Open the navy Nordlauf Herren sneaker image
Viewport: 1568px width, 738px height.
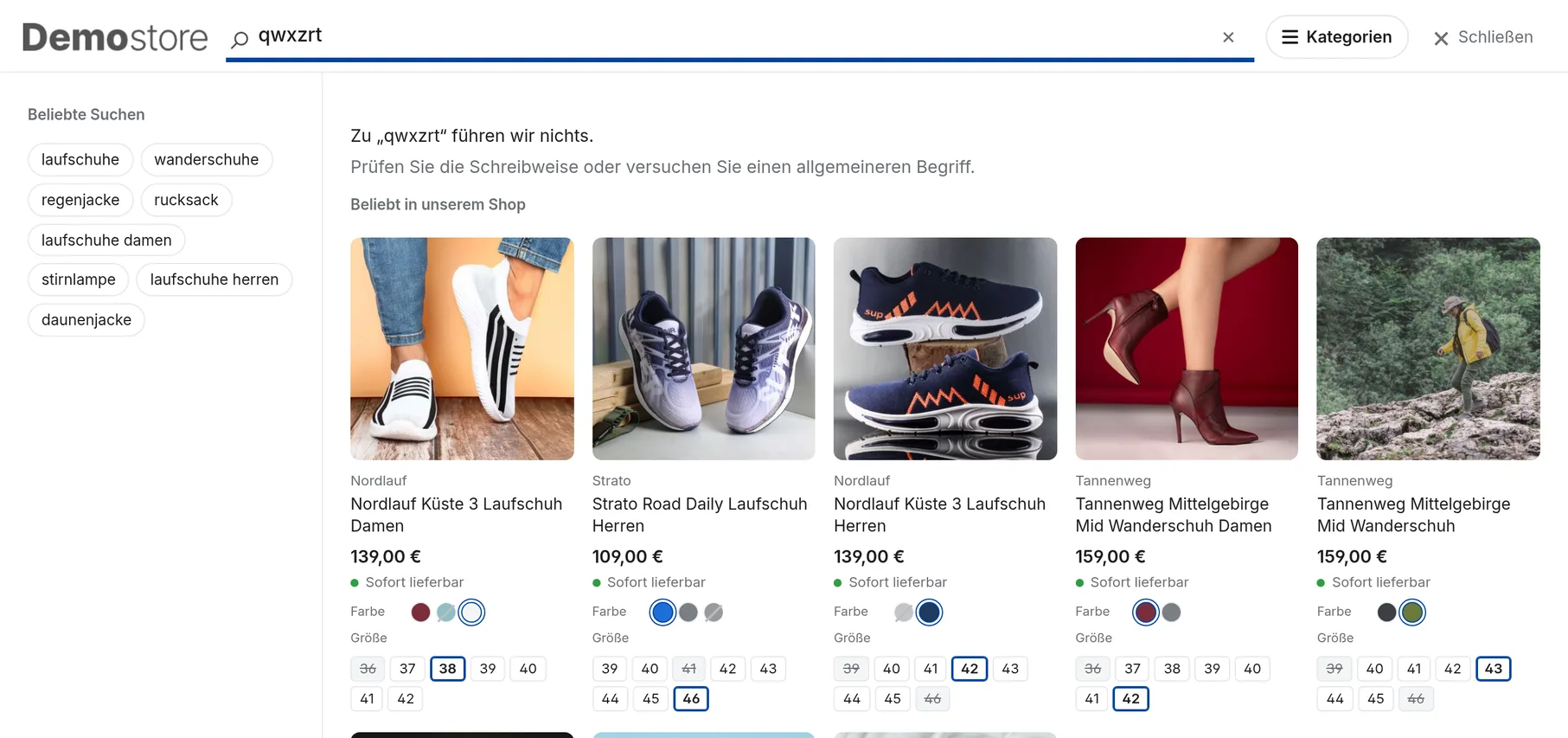pos(945,349)
